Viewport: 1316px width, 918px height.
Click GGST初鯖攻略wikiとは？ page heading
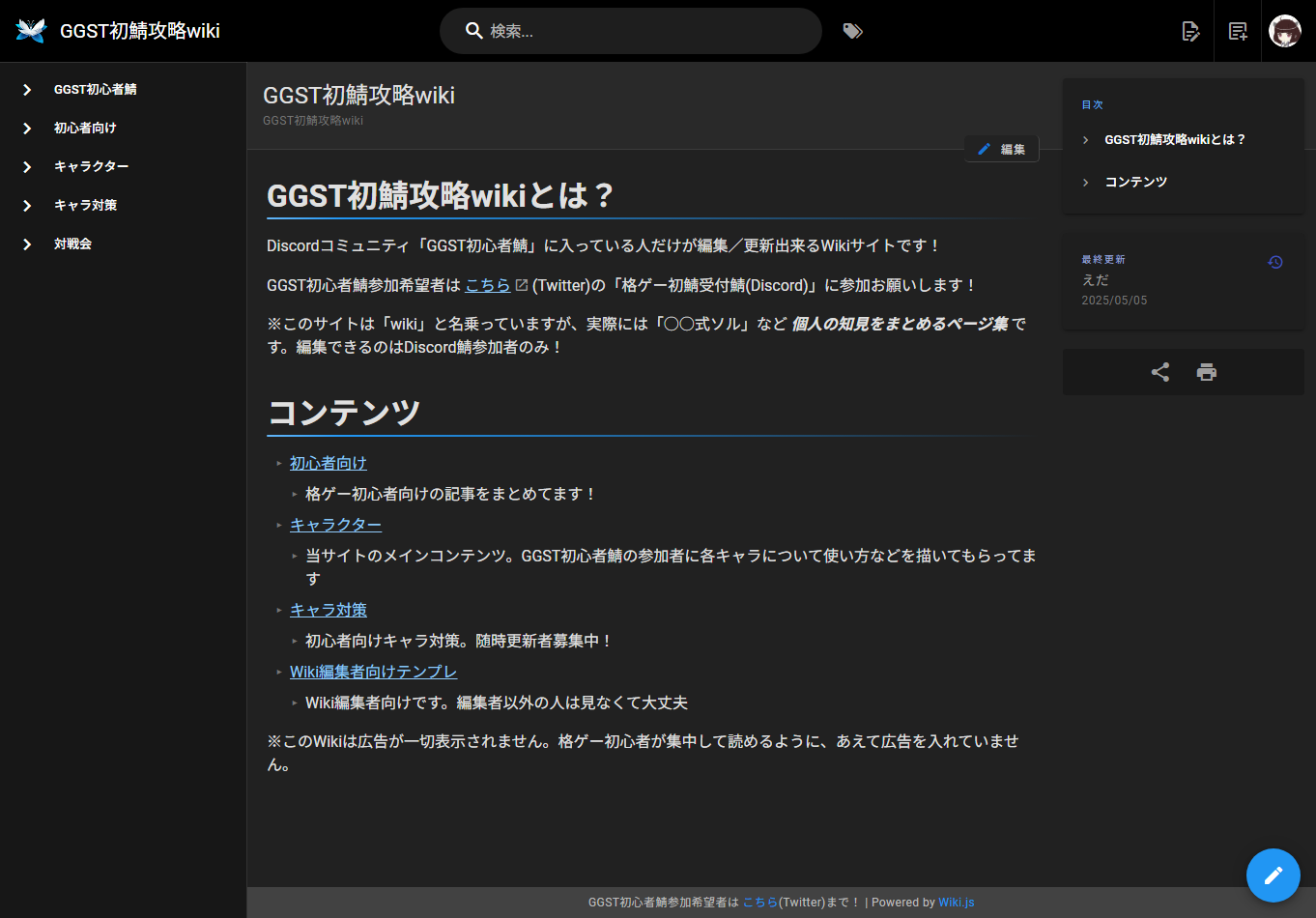click(x=441, y=195)
